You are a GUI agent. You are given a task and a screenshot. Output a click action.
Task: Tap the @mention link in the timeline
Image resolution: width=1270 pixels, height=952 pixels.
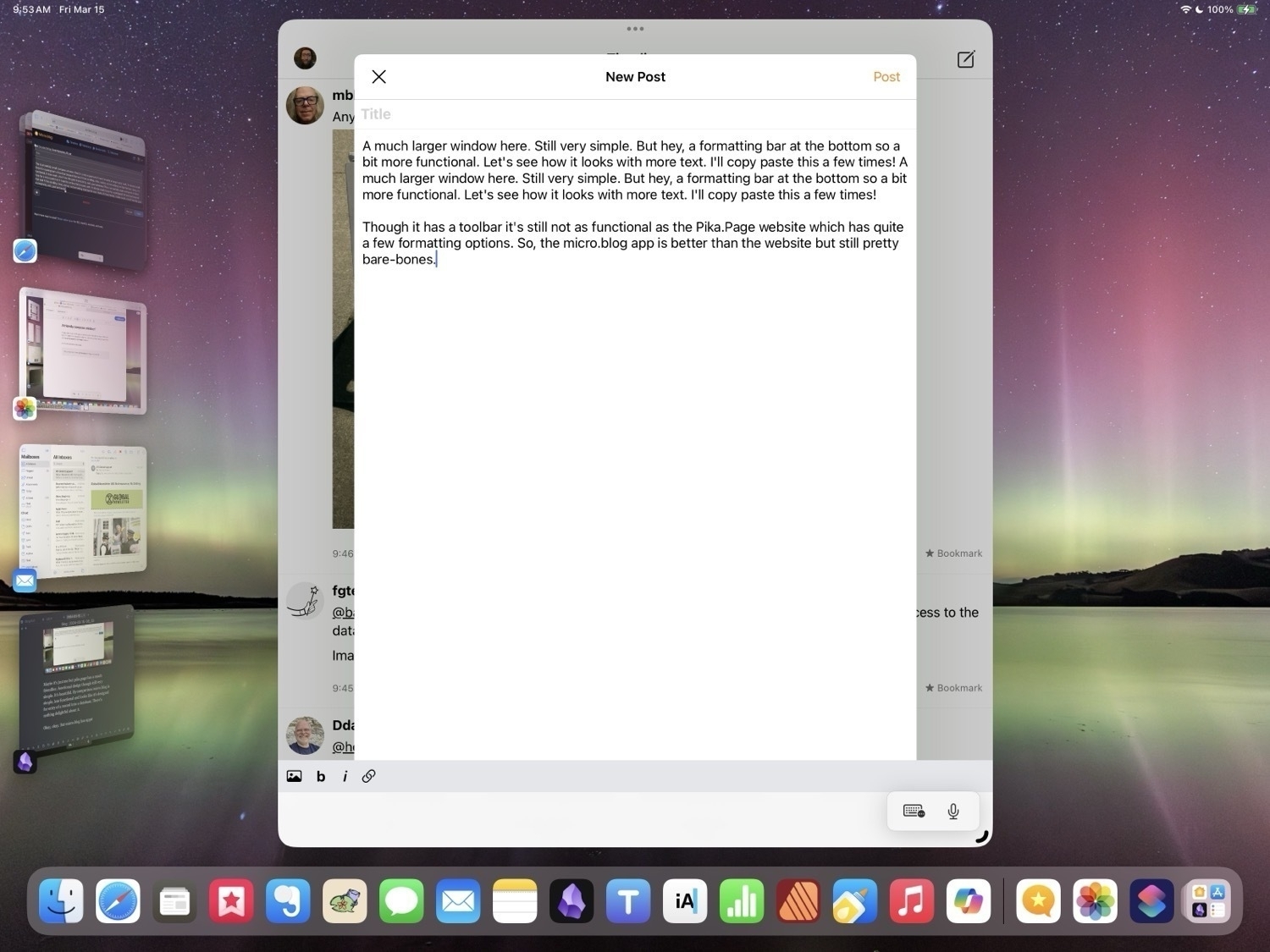(344, 612)
